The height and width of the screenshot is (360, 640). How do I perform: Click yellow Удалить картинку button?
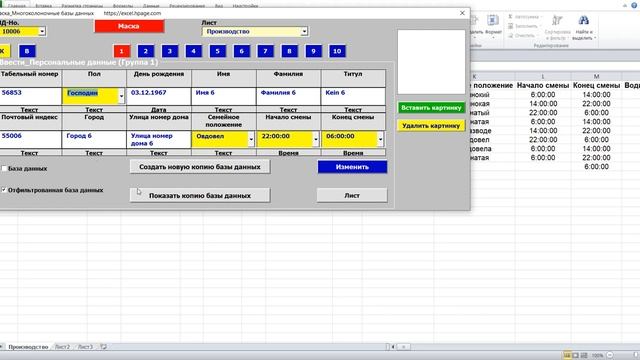tap(431, 126)
